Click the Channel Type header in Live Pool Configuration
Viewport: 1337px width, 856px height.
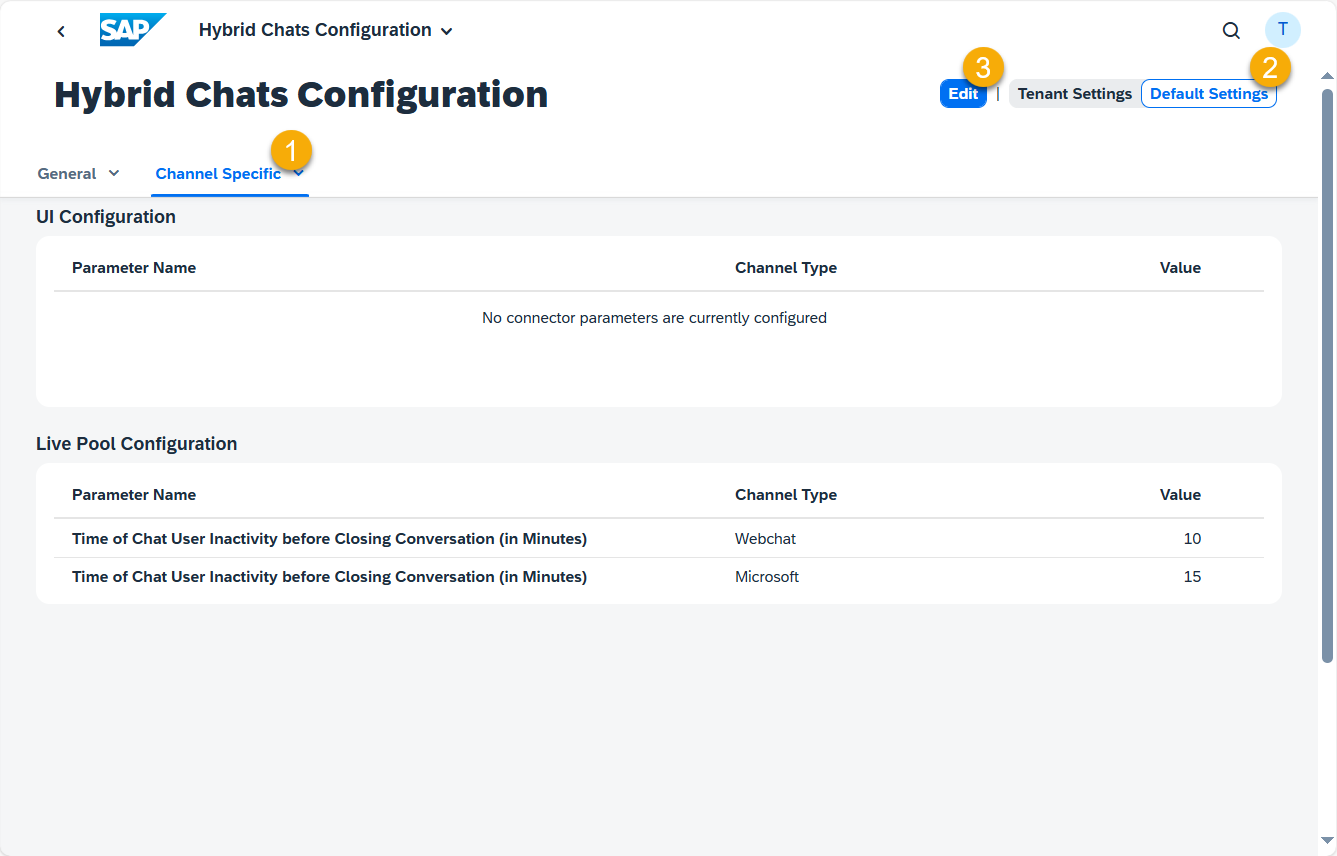(x=786, y=495)
